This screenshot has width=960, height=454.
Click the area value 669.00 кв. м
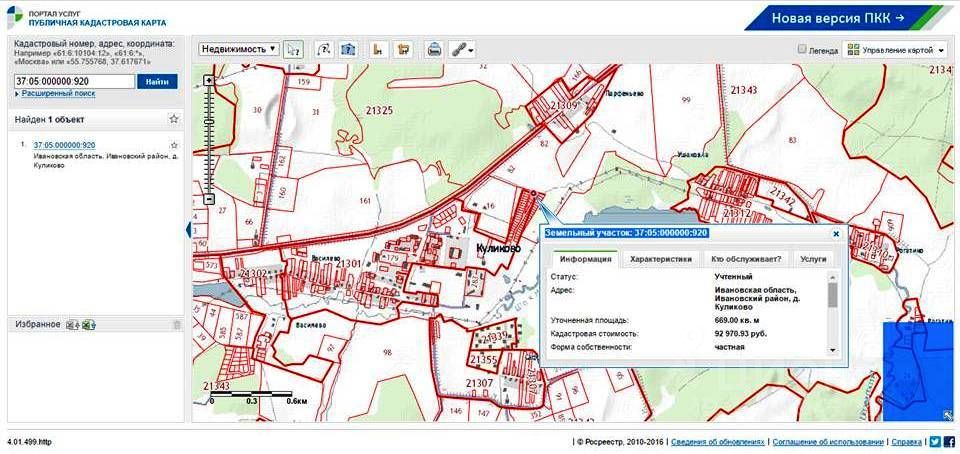coord(737,320)
